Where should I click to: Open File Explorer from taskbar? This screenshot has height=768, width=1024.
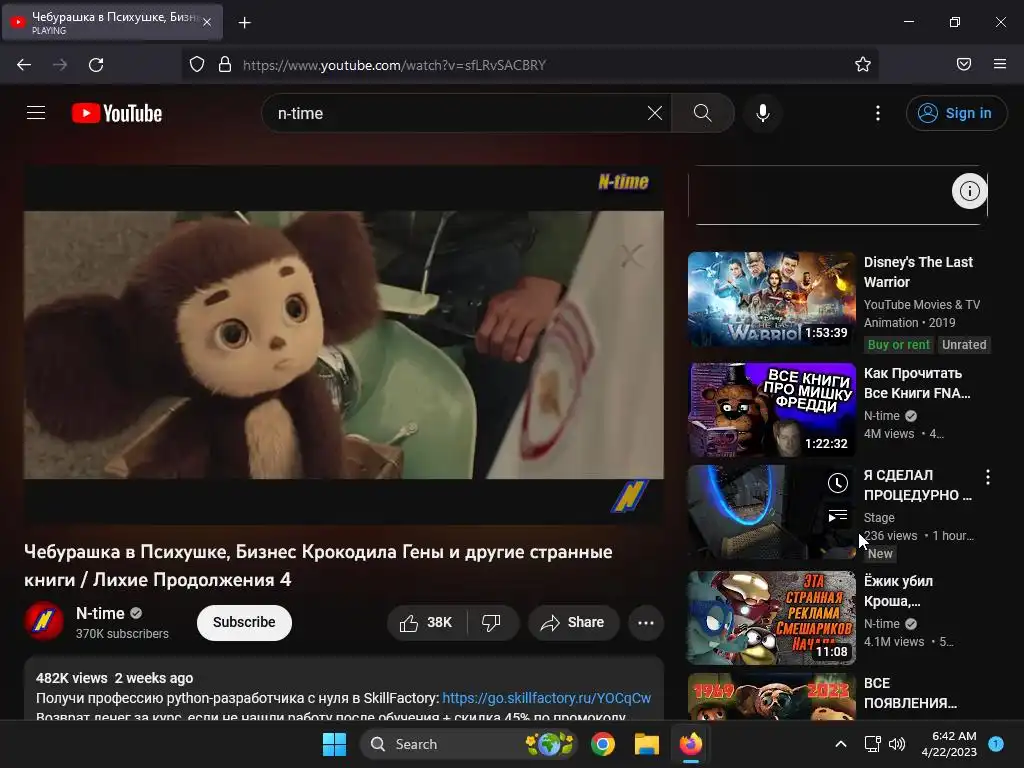(x=647, y=744)
